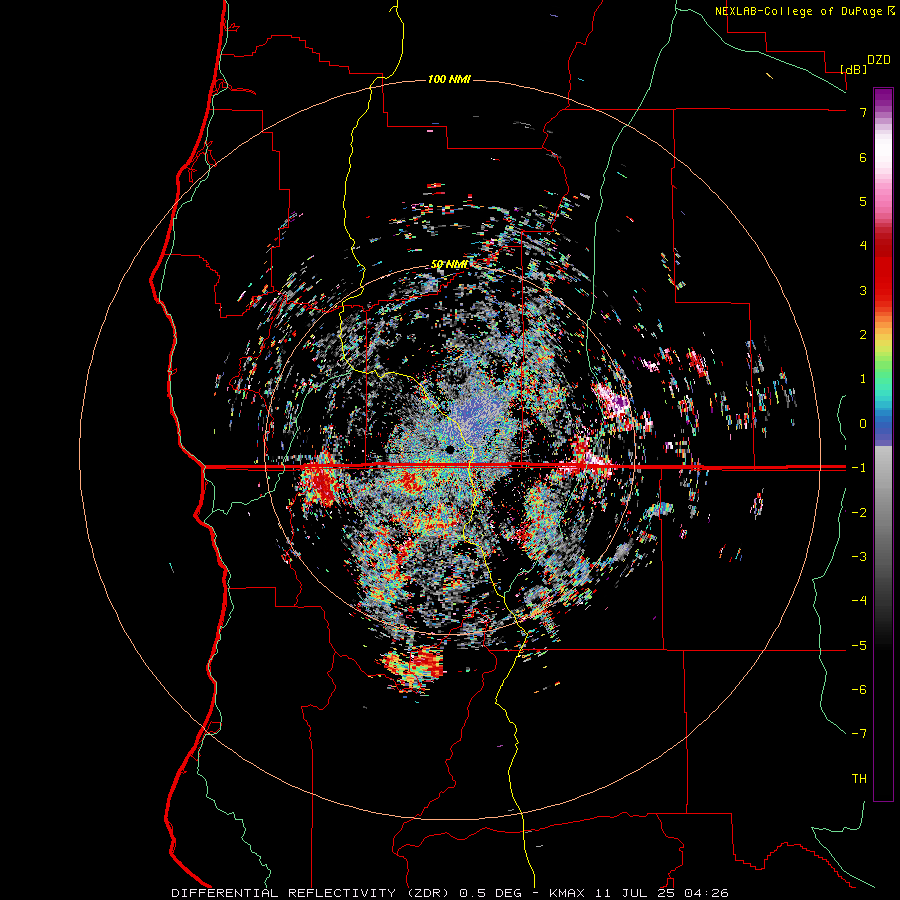The height and width of the screenshot is (900, 900).
Task: Click the color scale value -5
Action: point(859,645)
